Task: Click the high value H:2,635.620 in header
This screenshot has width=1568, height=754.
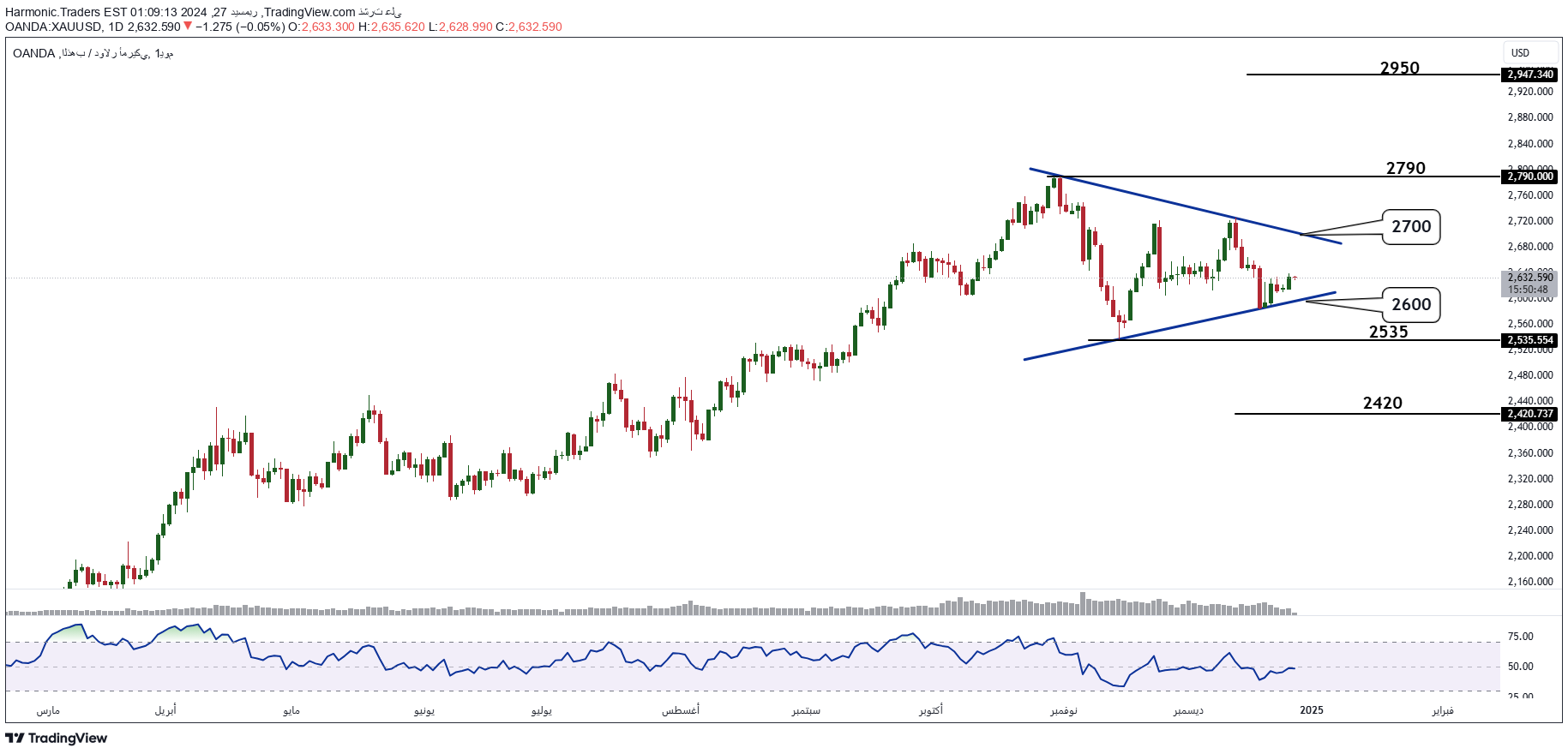Action: [392, 27]
